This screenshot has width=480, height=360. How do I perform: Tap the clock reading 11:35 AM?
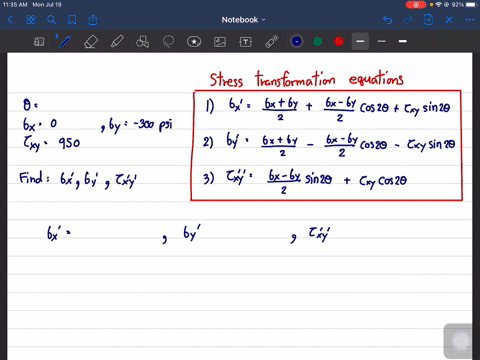click(15, 5)
